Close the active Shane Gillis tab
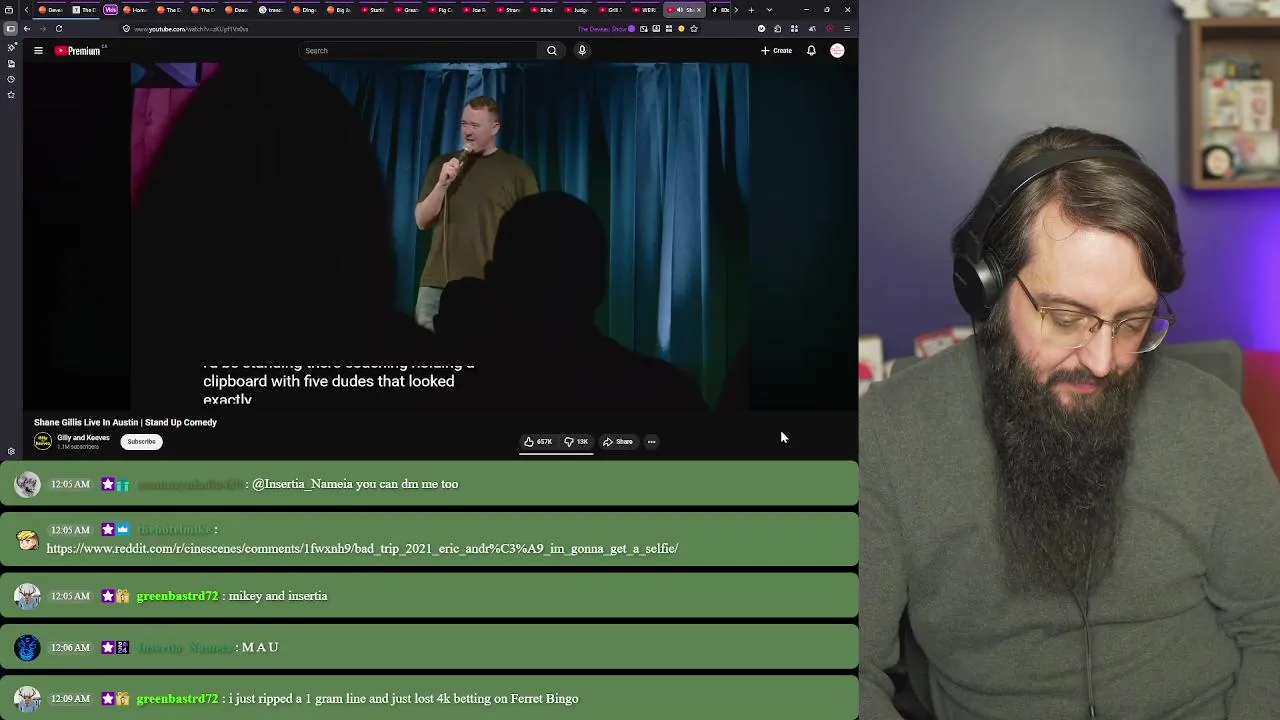The height and width of the screenshot is (720, 1280). [701, 10]
